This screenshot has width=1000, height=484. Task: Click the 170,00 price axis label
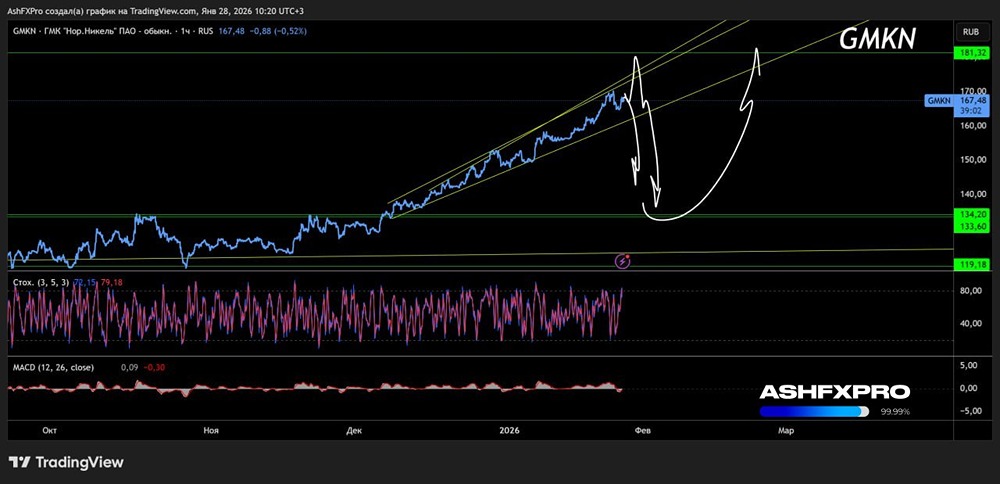click(x=973, y=91)
